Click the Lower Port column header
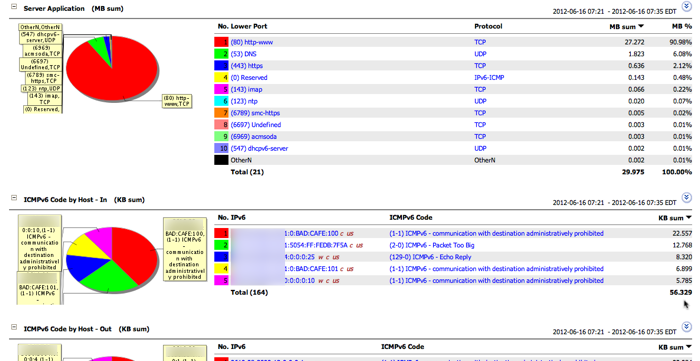Screen dimensions: 700x361 point(249,26)
